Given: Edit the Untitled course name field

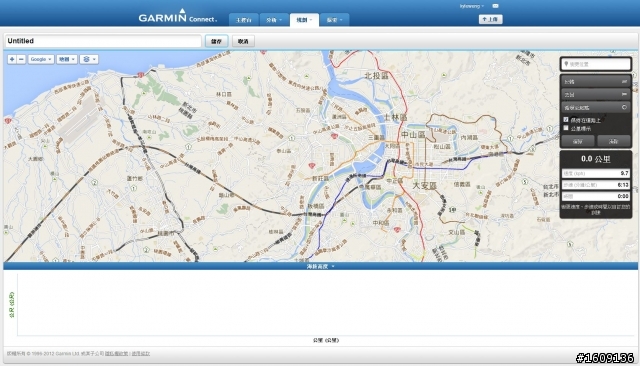Looking at the screenshot, I should (x=103, y=41).
